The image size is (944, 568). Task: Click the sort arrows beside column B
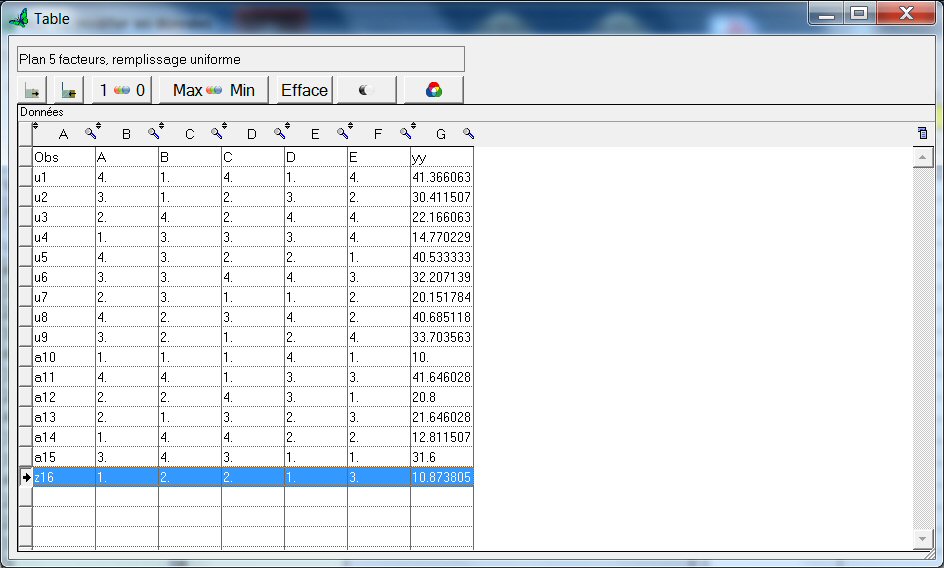(x=162, y=127)
